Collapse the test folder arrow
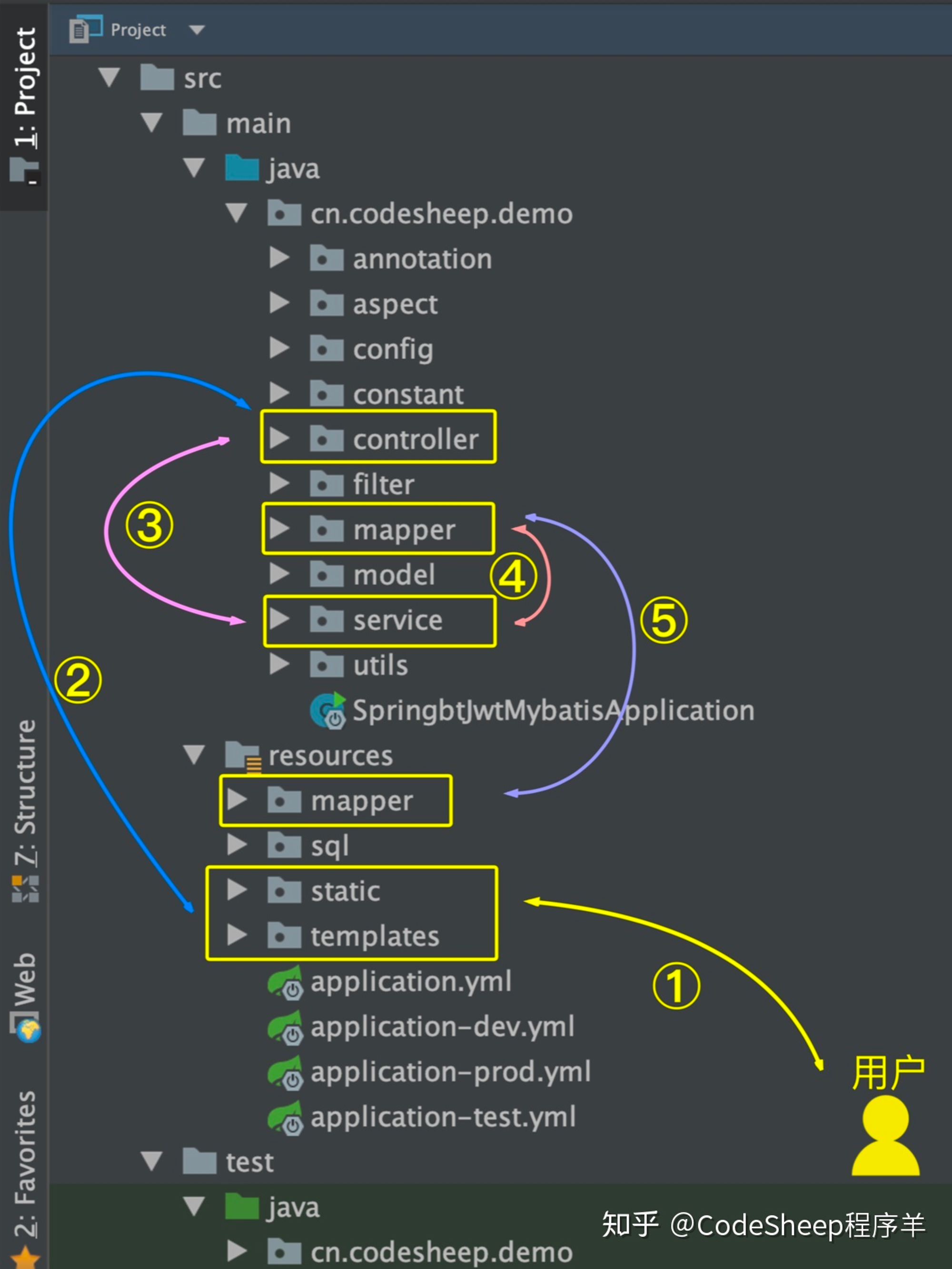952x1269 pixels. [x=151, y=1160]
